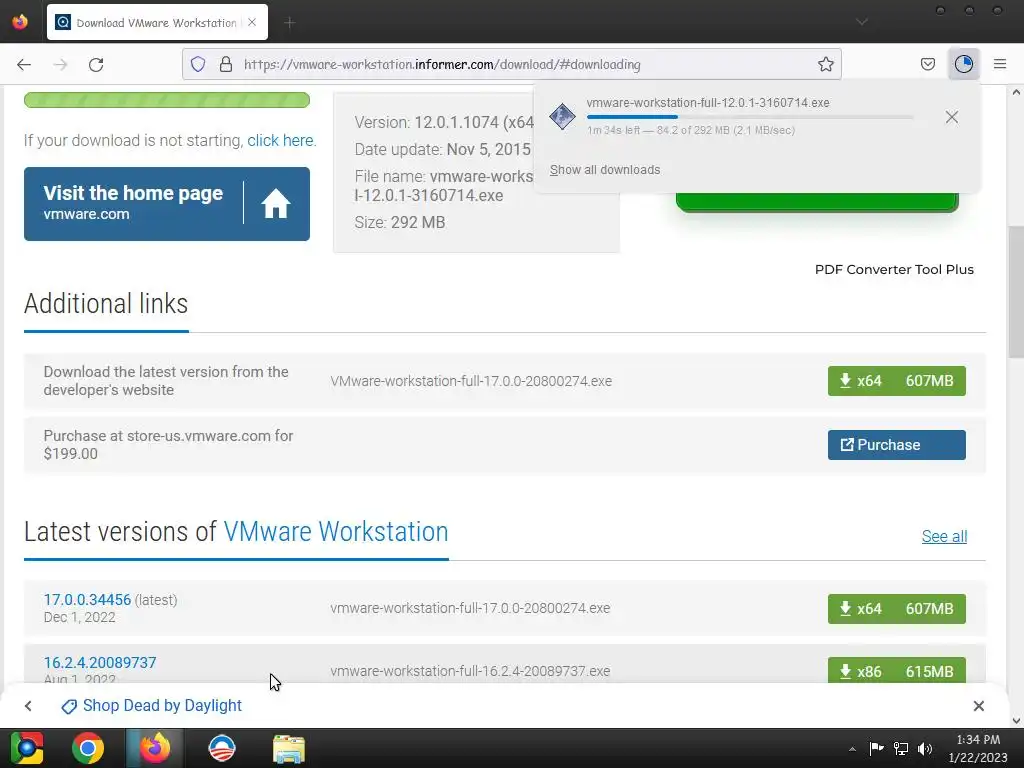Collapse the bottom ad bar with left chevron
The width and height of the screenshot is (1024, 768).
click(x=28, y=706)
